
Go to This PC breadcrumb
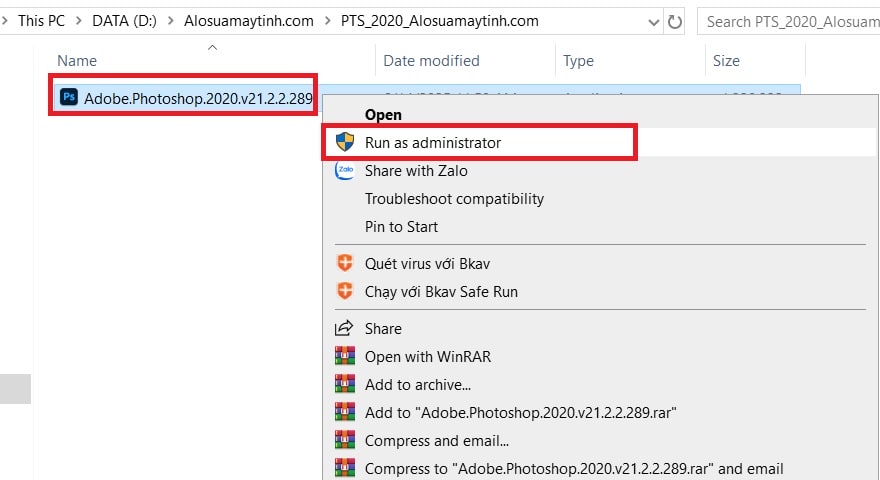pos(42,21)
